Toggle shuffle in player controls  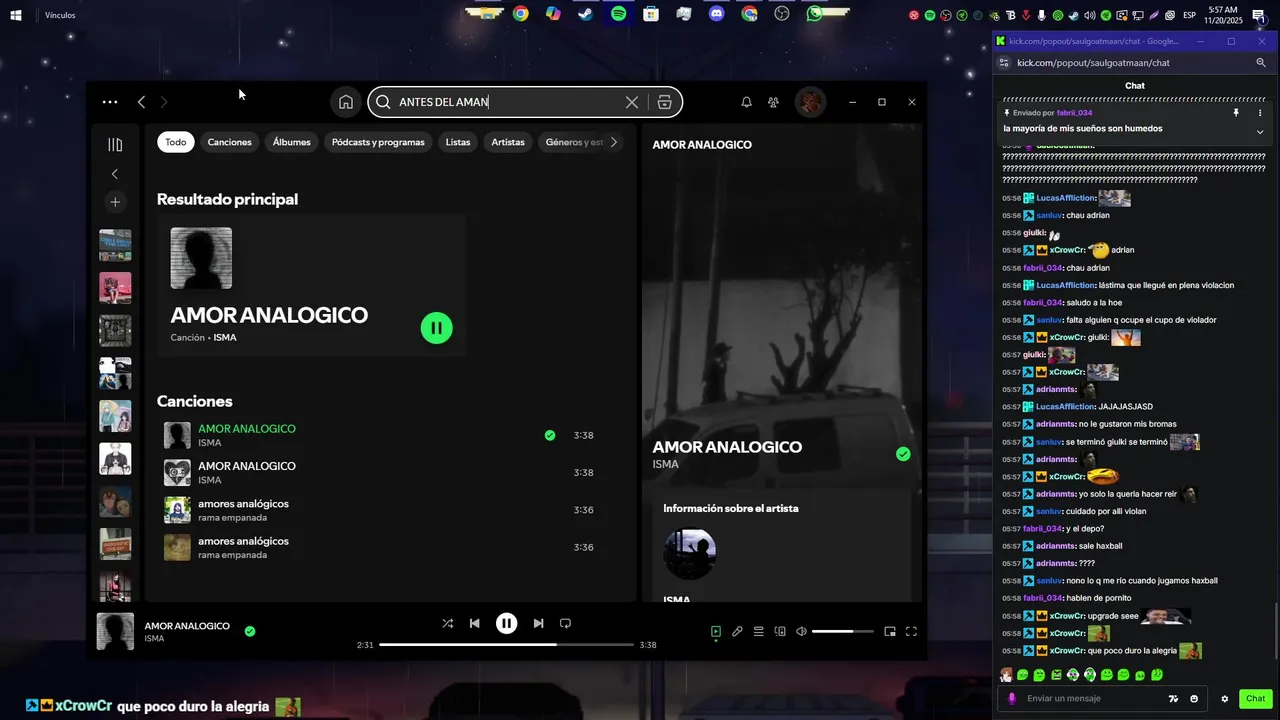pos(447,623)
